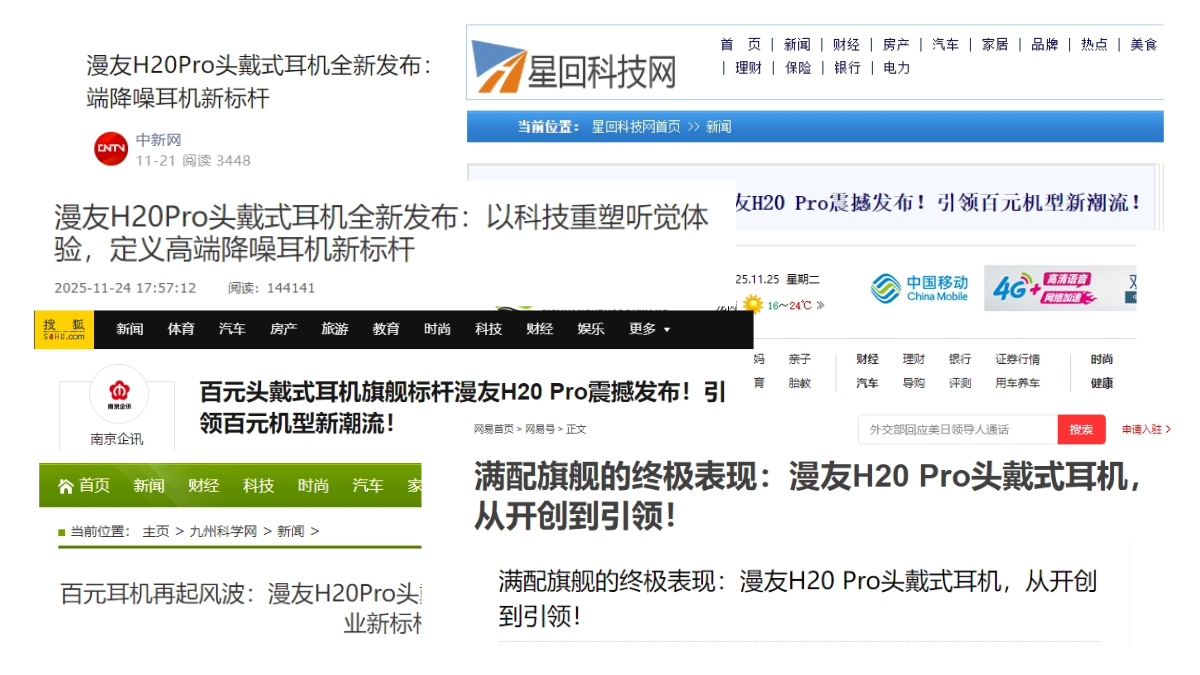The width and height of the screenshot is (1200, 675).
Task: Open 教育 in Sohu black navbar
Action: [x=386, y=329]
